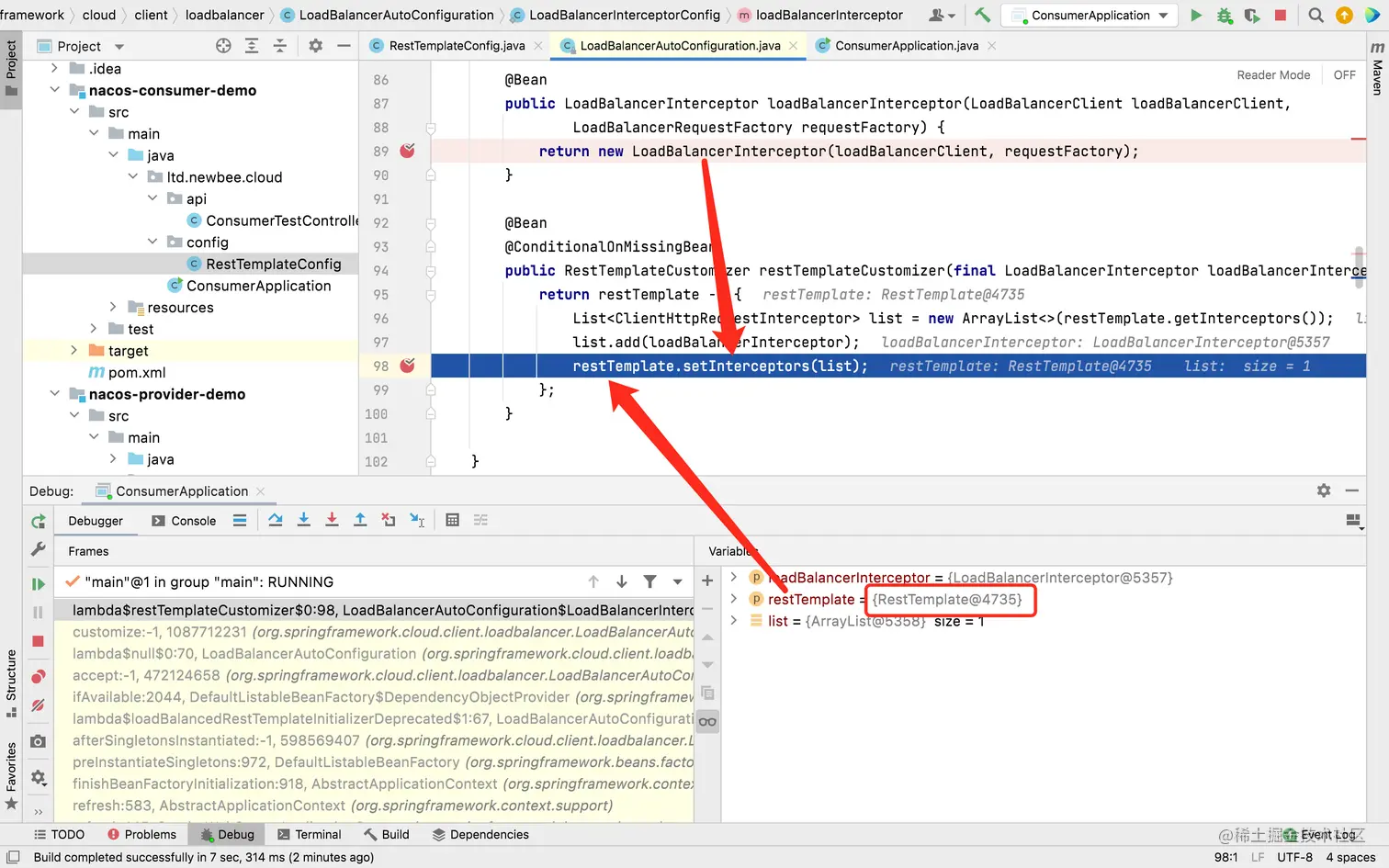Click the Step Out debugger icon
The image size is (1389, 868).
360,520
